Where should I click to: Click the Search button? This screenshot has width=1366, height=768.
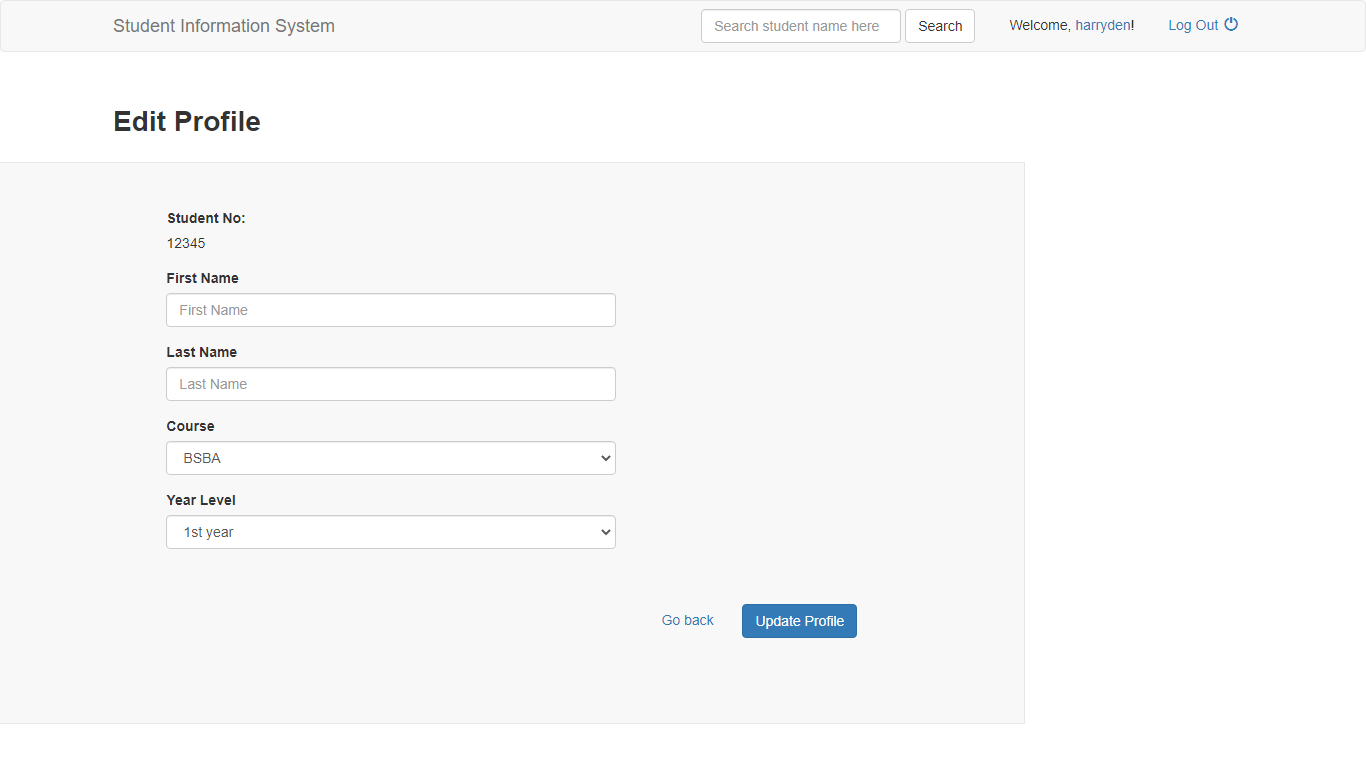(939, 25)
